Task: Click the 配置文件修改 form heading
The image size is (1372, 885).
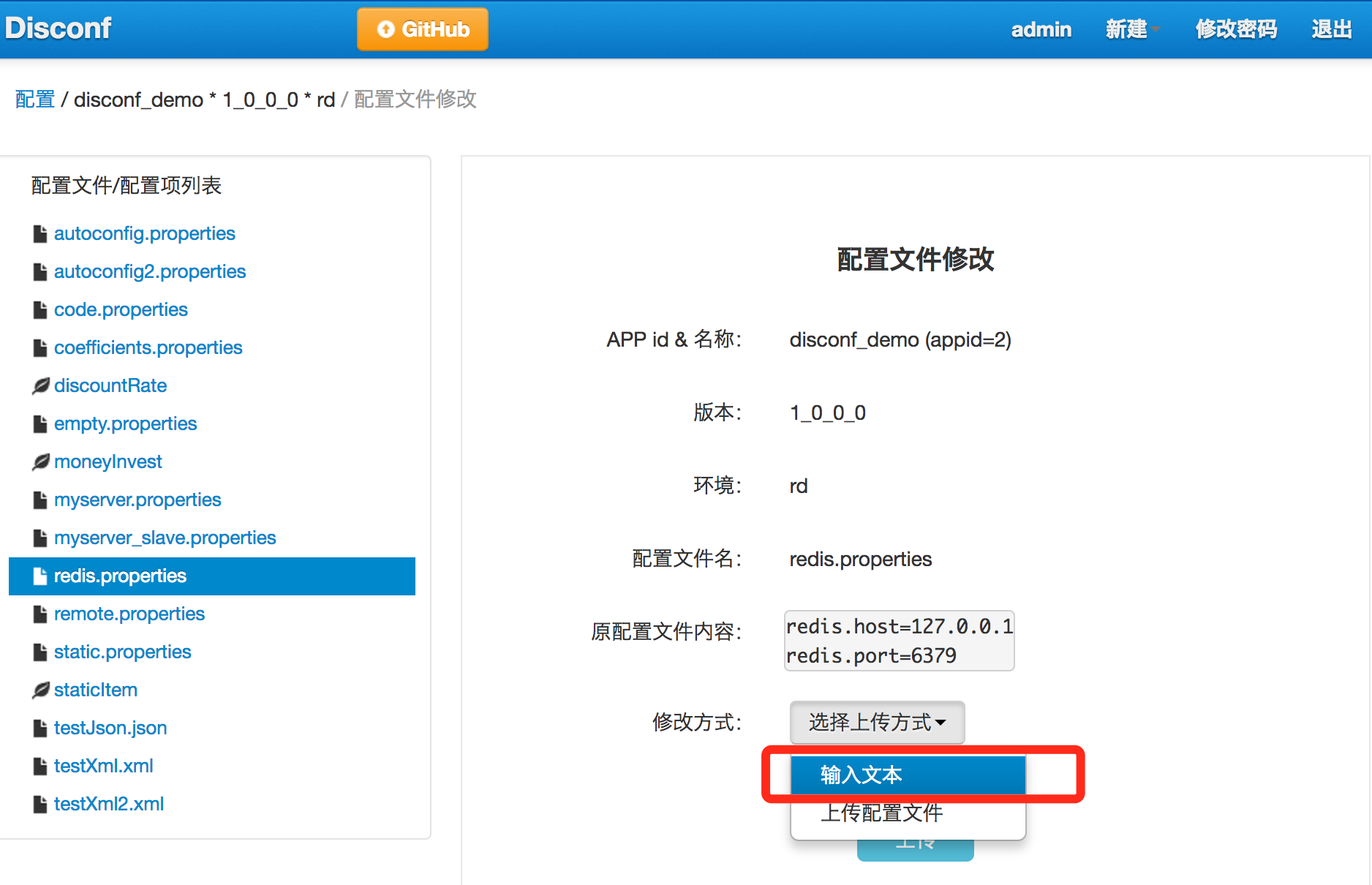Action: click(916, 260)
